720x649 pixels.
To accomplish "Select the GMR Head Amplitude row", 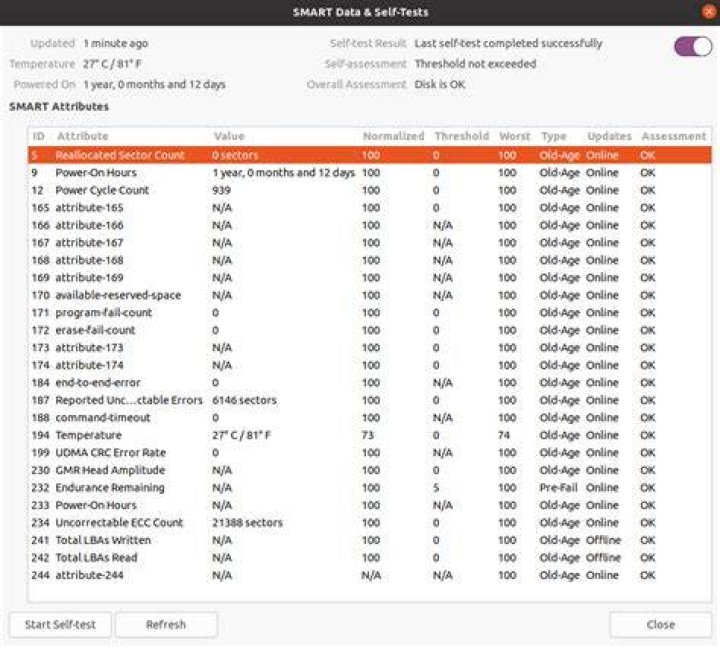I will pos(370,470).
